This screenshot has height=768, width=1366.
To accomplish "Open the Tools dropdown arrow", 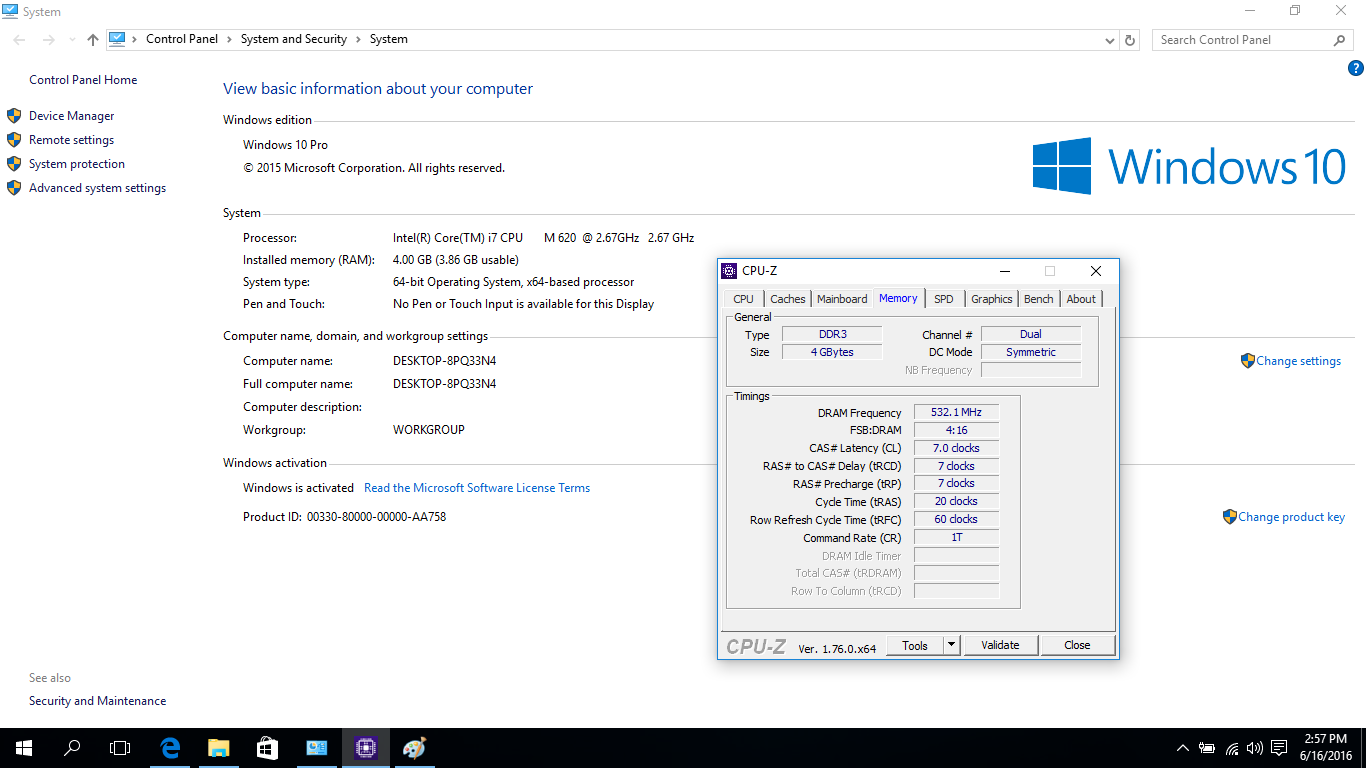I will 952,646.
